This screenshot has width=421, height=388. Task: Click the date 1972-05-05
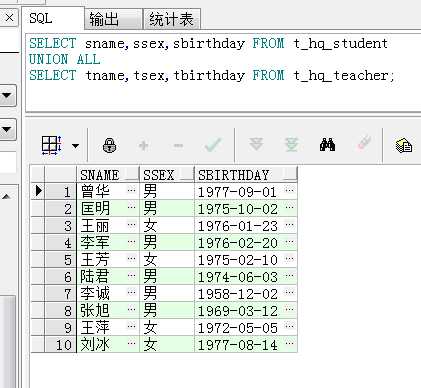tap(237, 328)
